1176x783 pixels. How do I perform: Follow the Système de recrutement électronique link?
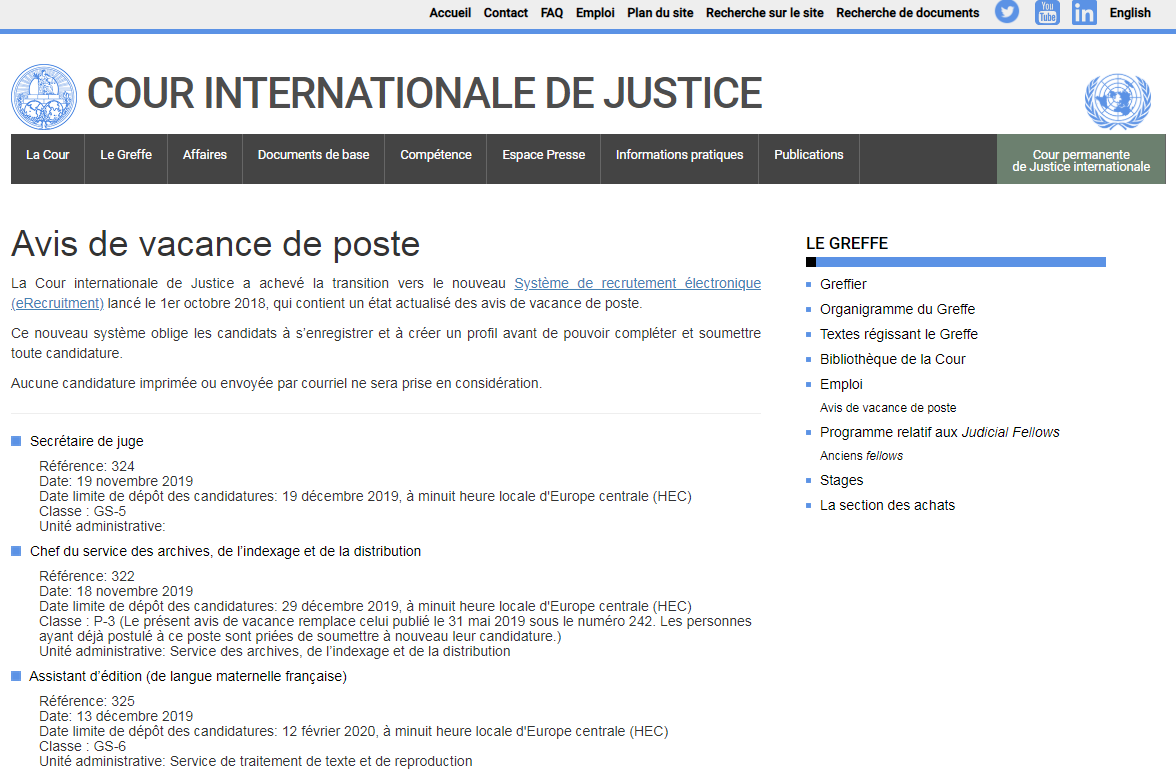(637, 284)
